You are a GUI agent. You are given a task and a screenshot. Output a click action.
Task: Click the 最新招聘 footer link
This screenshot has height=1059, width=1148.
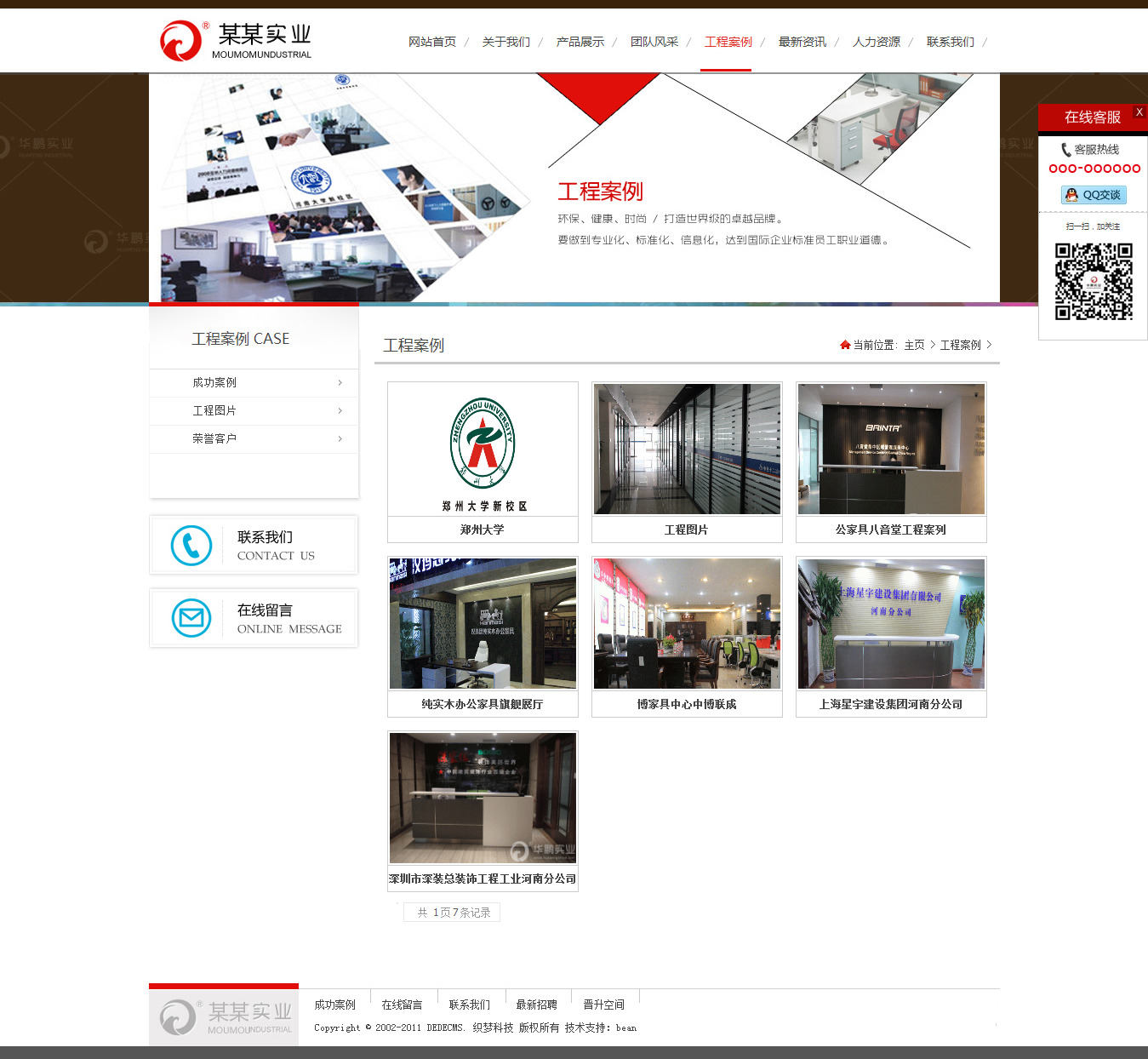pyautogui.click(x=536, y=1005)
